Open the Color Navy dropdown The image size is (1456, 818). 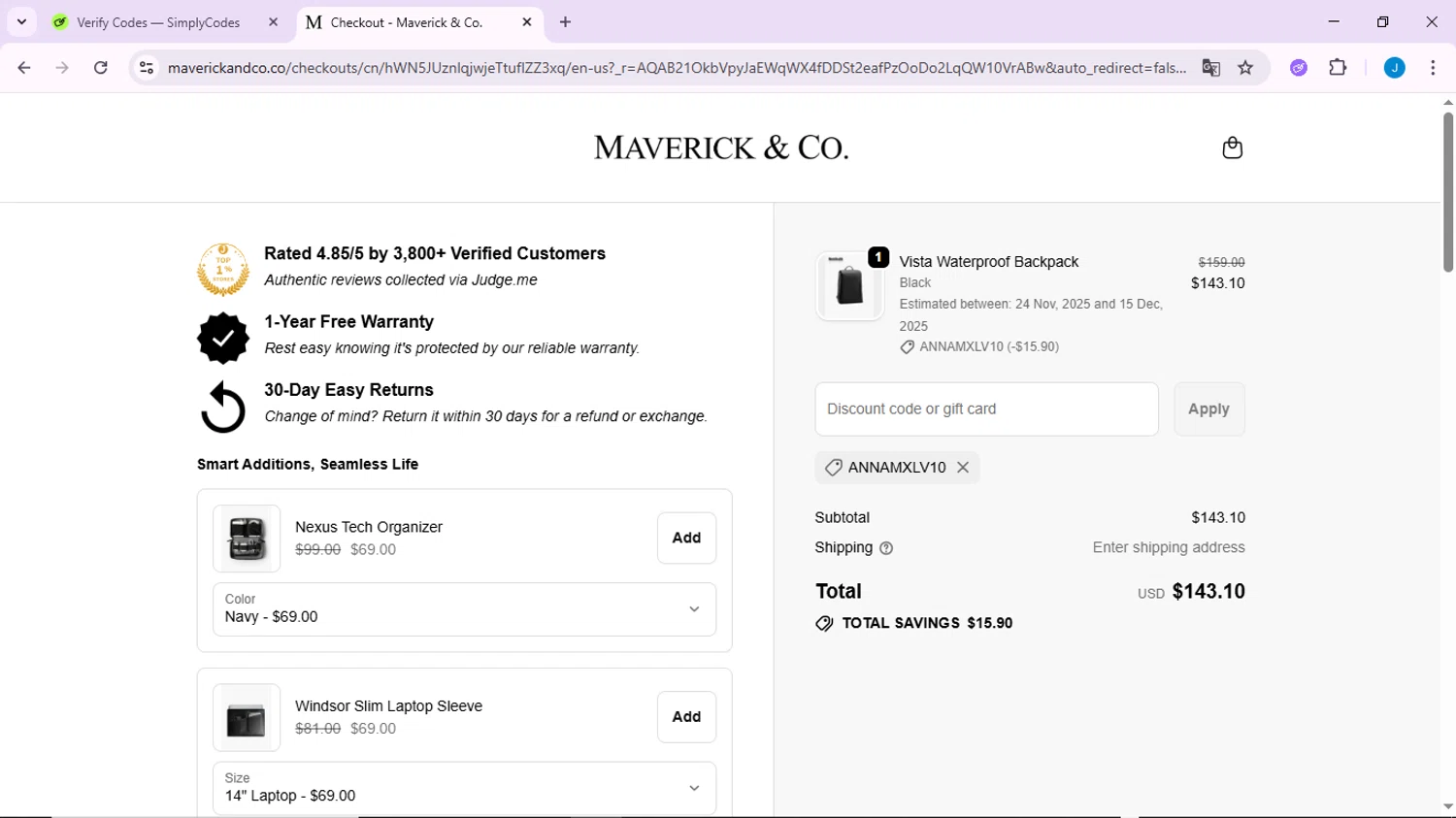click(464, 609)
